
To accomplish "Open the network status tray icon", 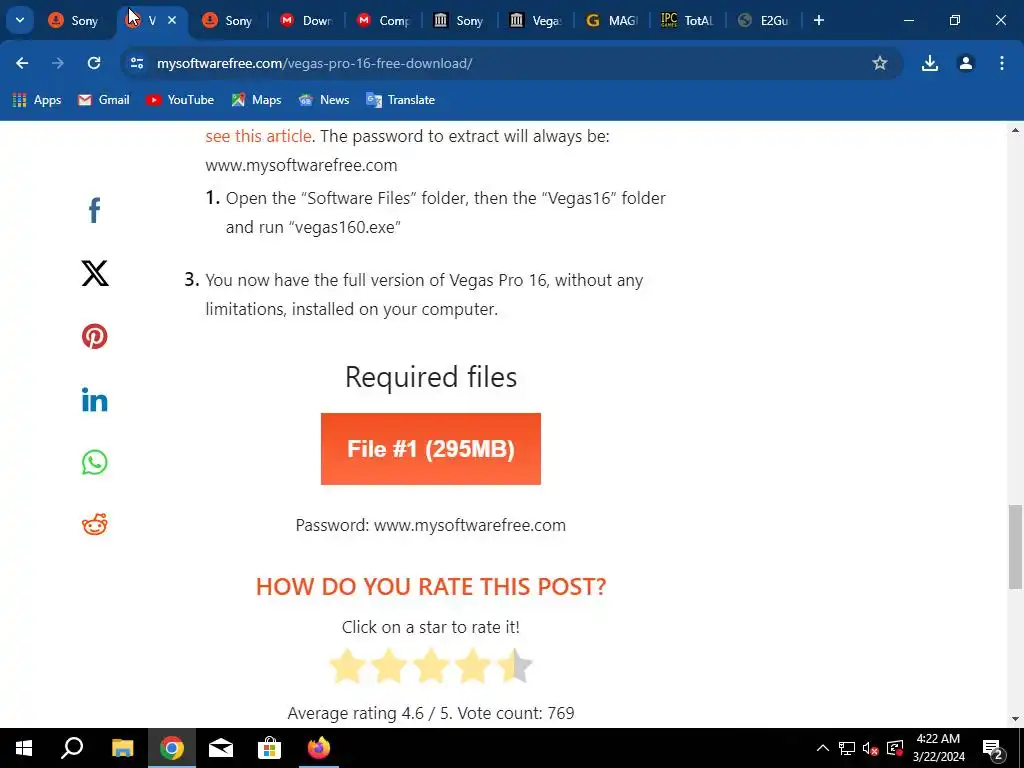I will [847, 748].
